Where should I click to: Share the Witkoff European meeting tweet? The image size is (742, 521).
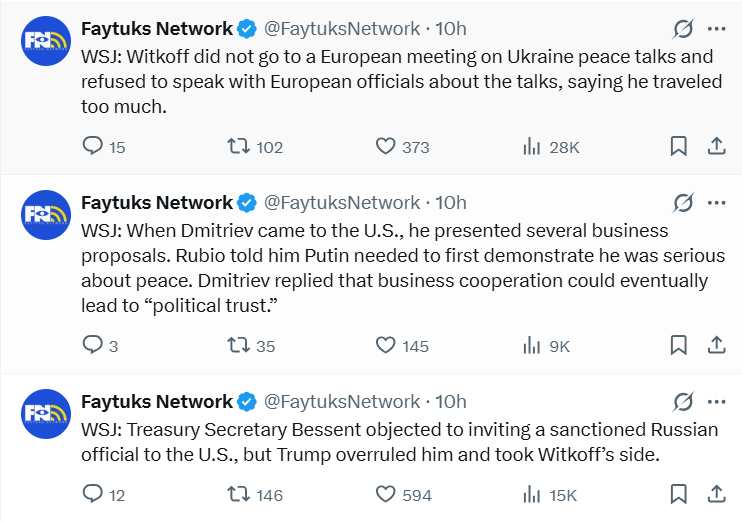(x=716, y=146)
